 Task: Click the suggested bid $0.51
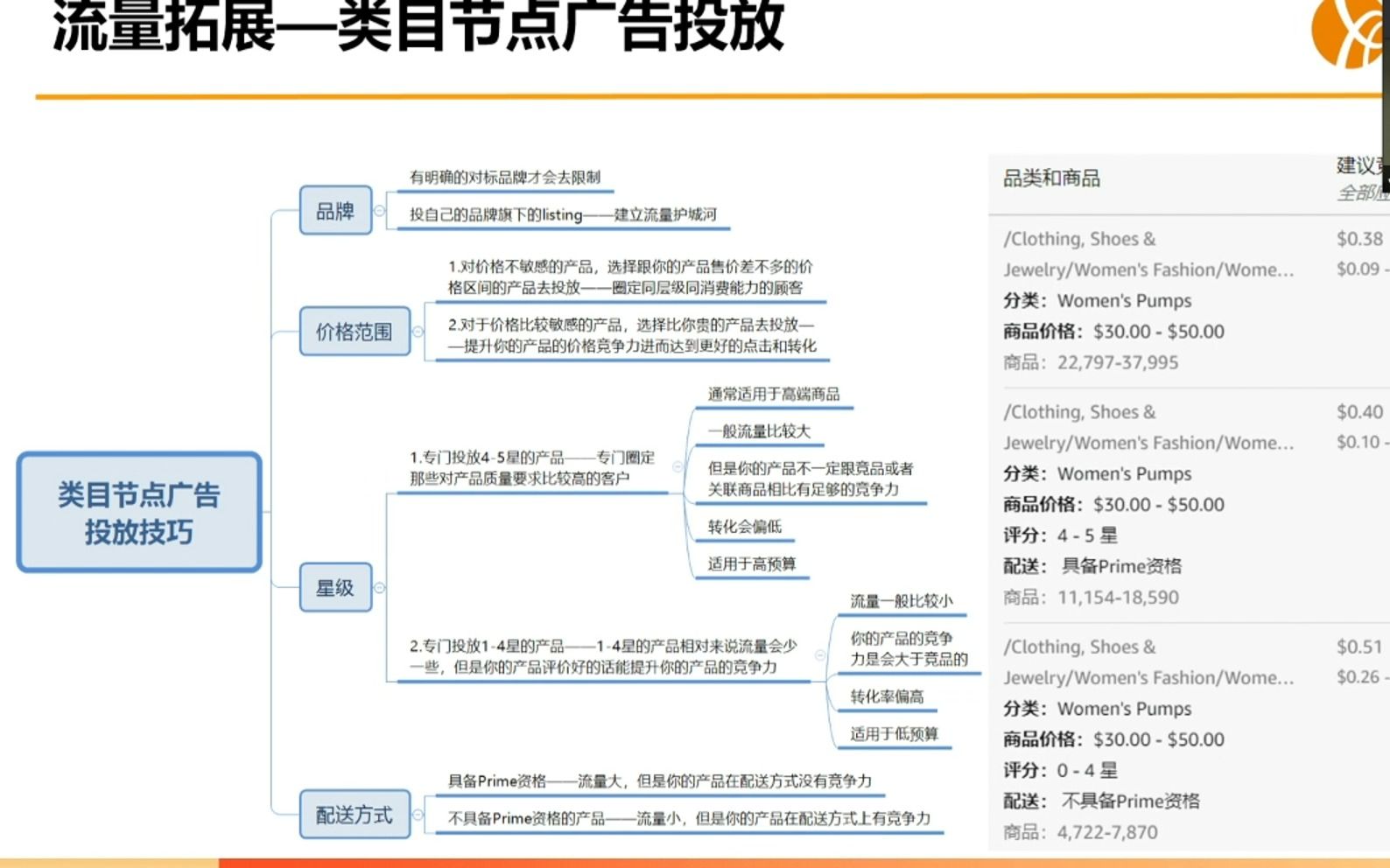[1359, 647]
